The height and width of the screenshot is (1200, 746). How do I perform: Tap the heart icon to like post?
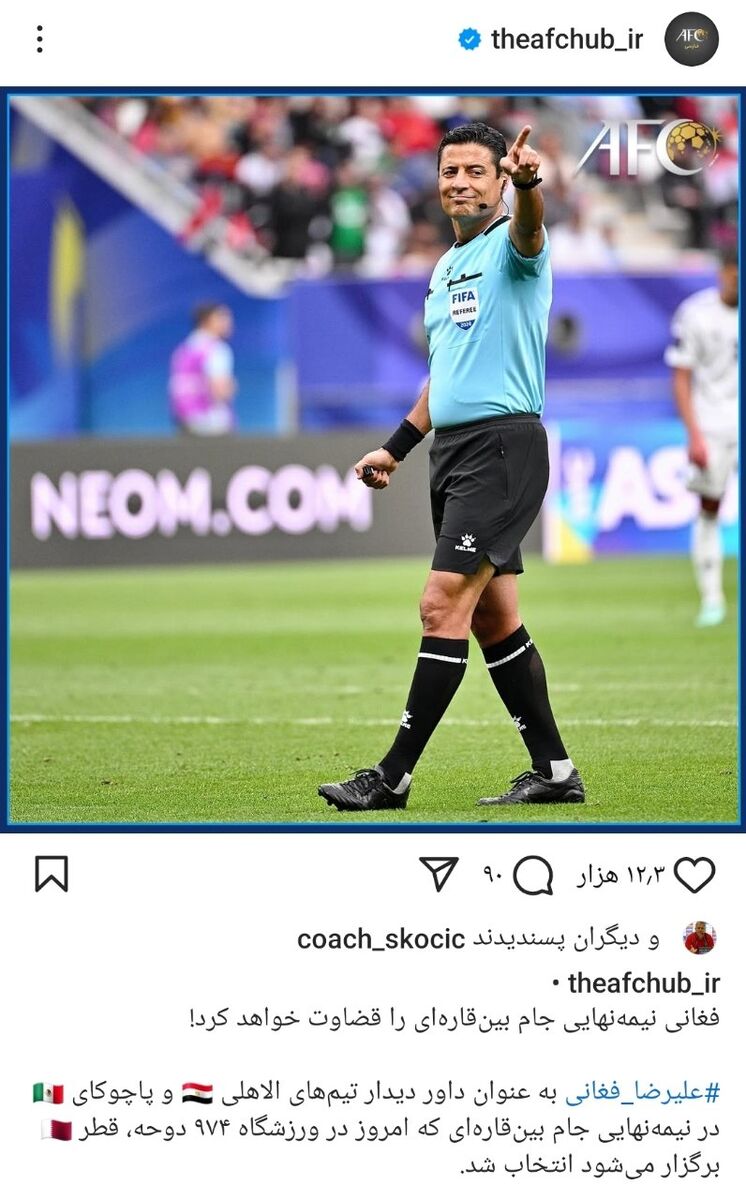(694, 874)
